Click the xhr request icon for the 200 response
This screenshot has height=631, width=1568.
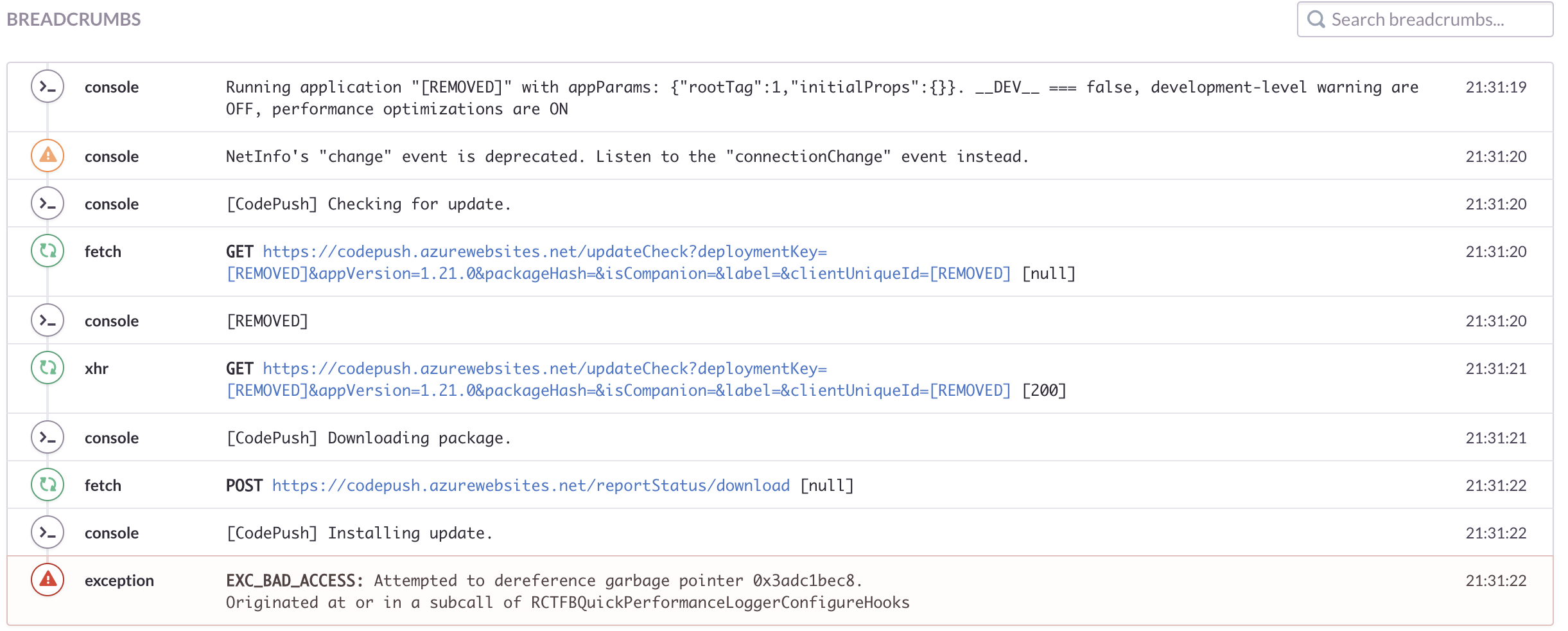[47, 368]
